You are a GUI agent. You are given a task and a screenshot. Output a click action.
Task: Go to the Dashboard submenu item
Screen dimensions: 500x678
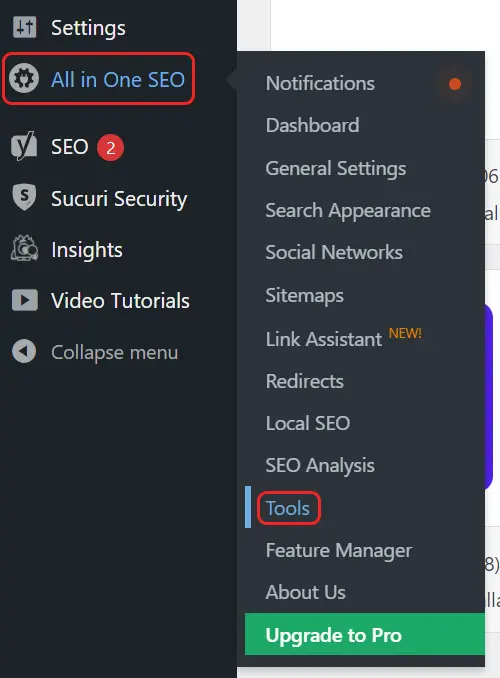(312, 125)
